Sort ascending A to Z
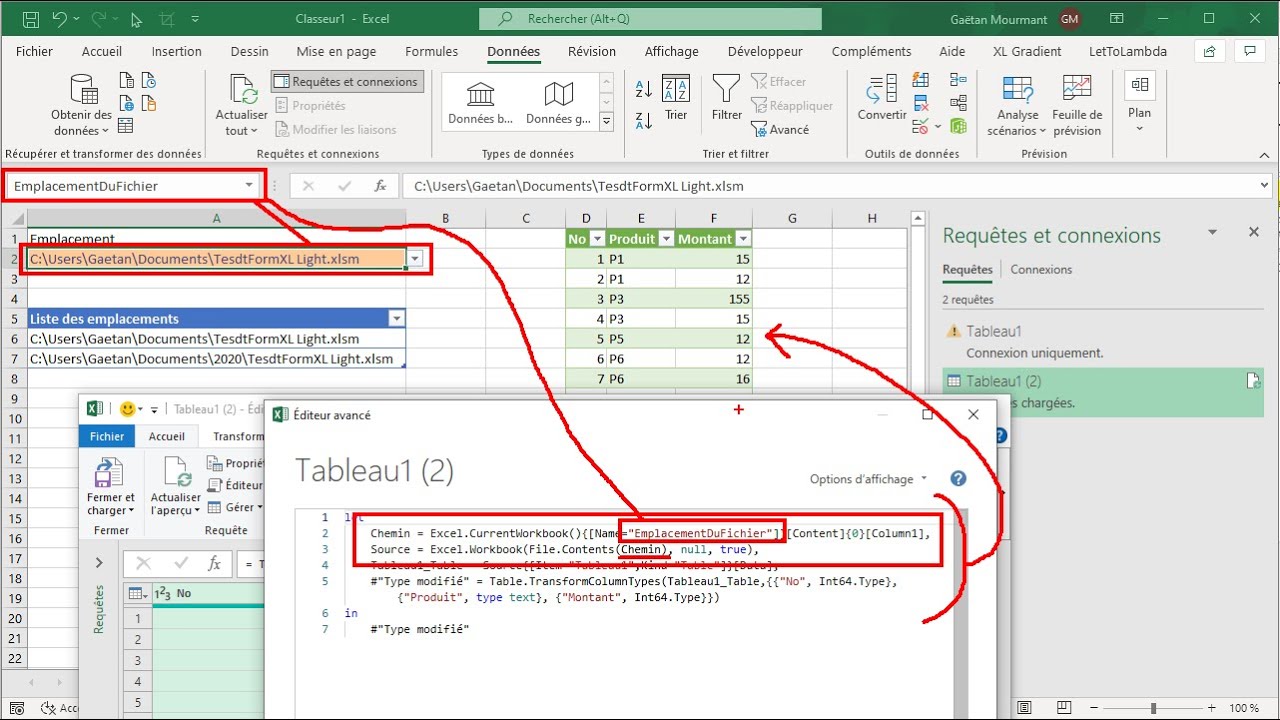Screen dimensions: 1280x720 coord(644,89)
